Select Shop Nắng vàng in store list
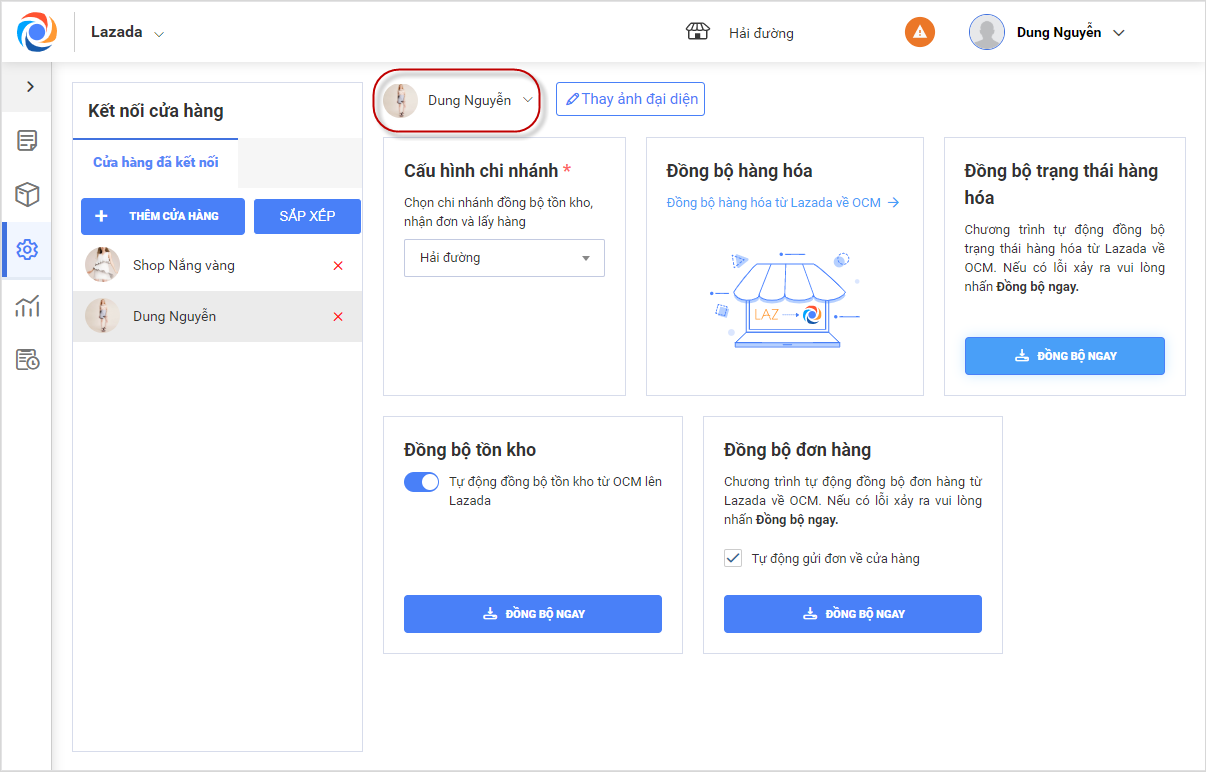Screen dimensions: 1206x772 183,266
